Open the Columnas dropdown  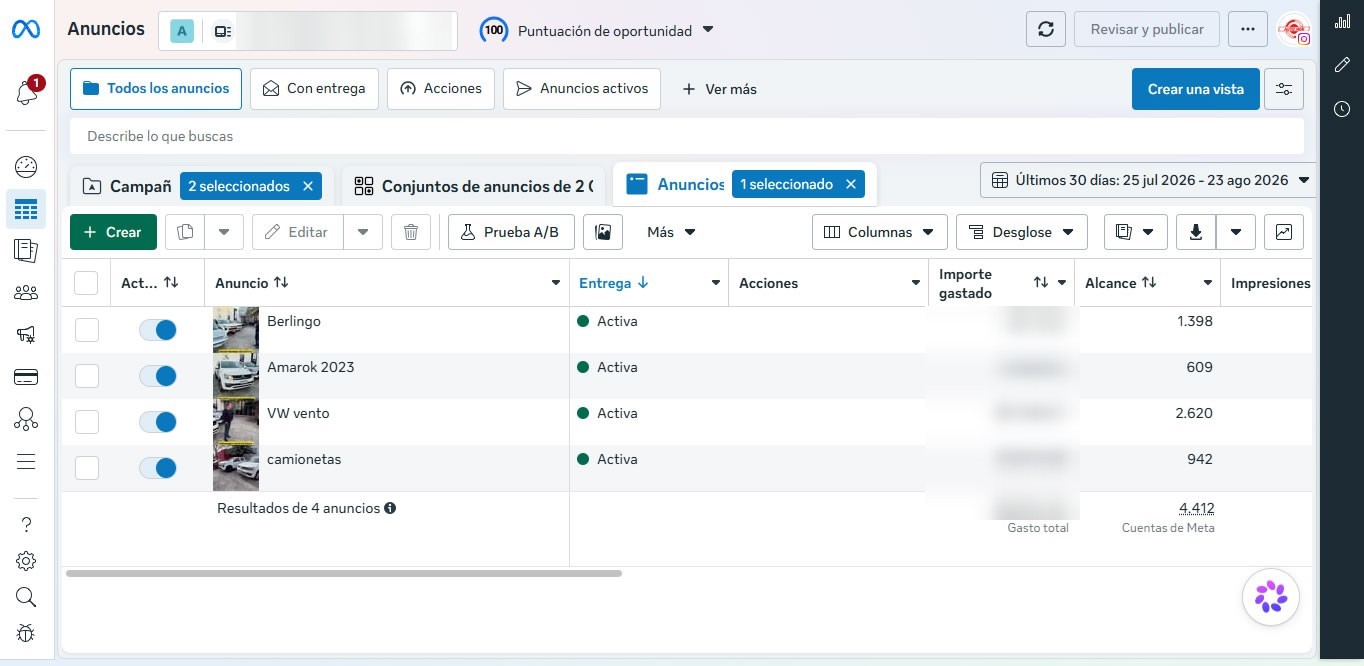(880, 232)
